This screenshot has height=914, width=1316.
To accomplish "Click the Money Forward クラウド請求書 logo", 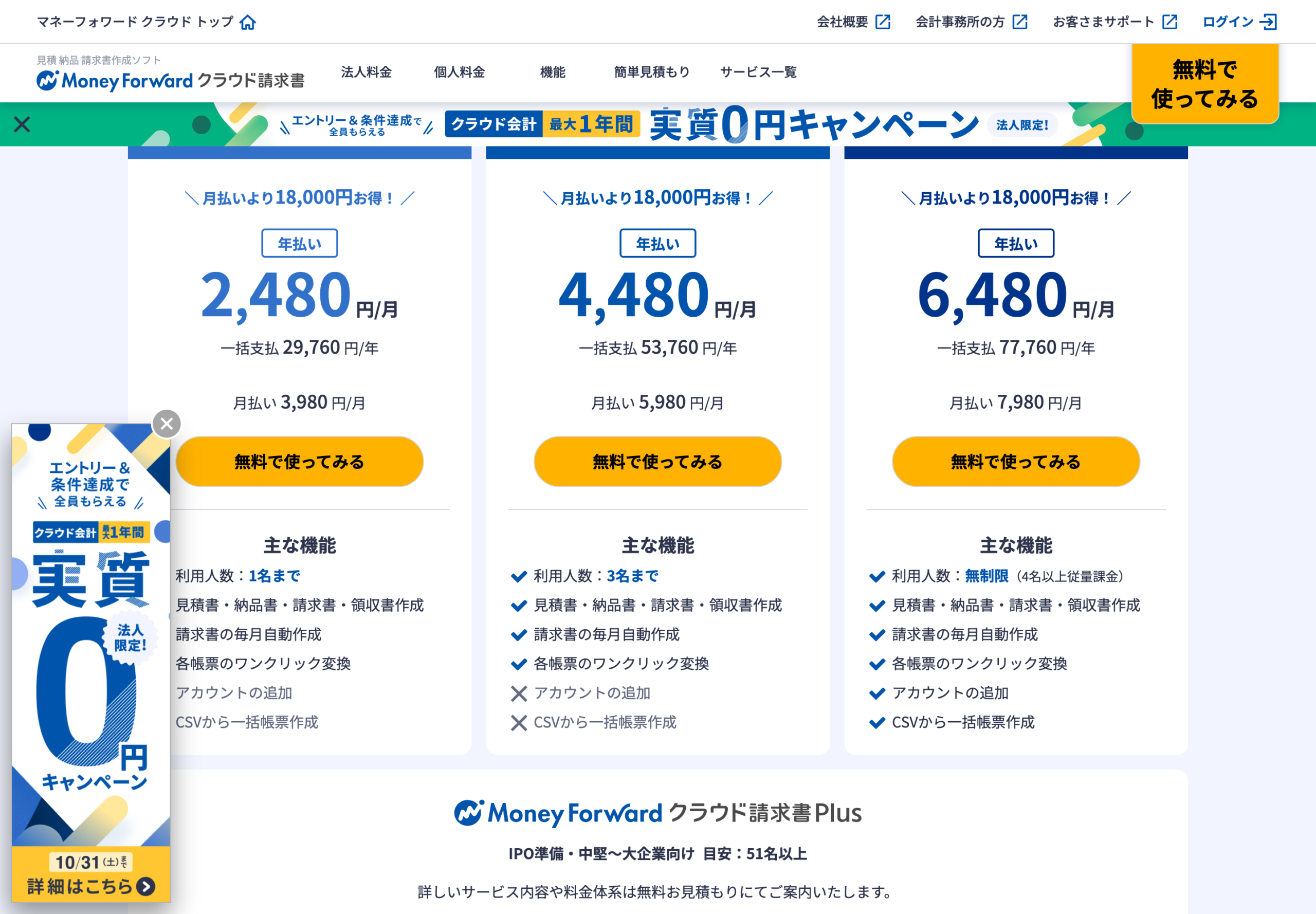I will (170, 80).
